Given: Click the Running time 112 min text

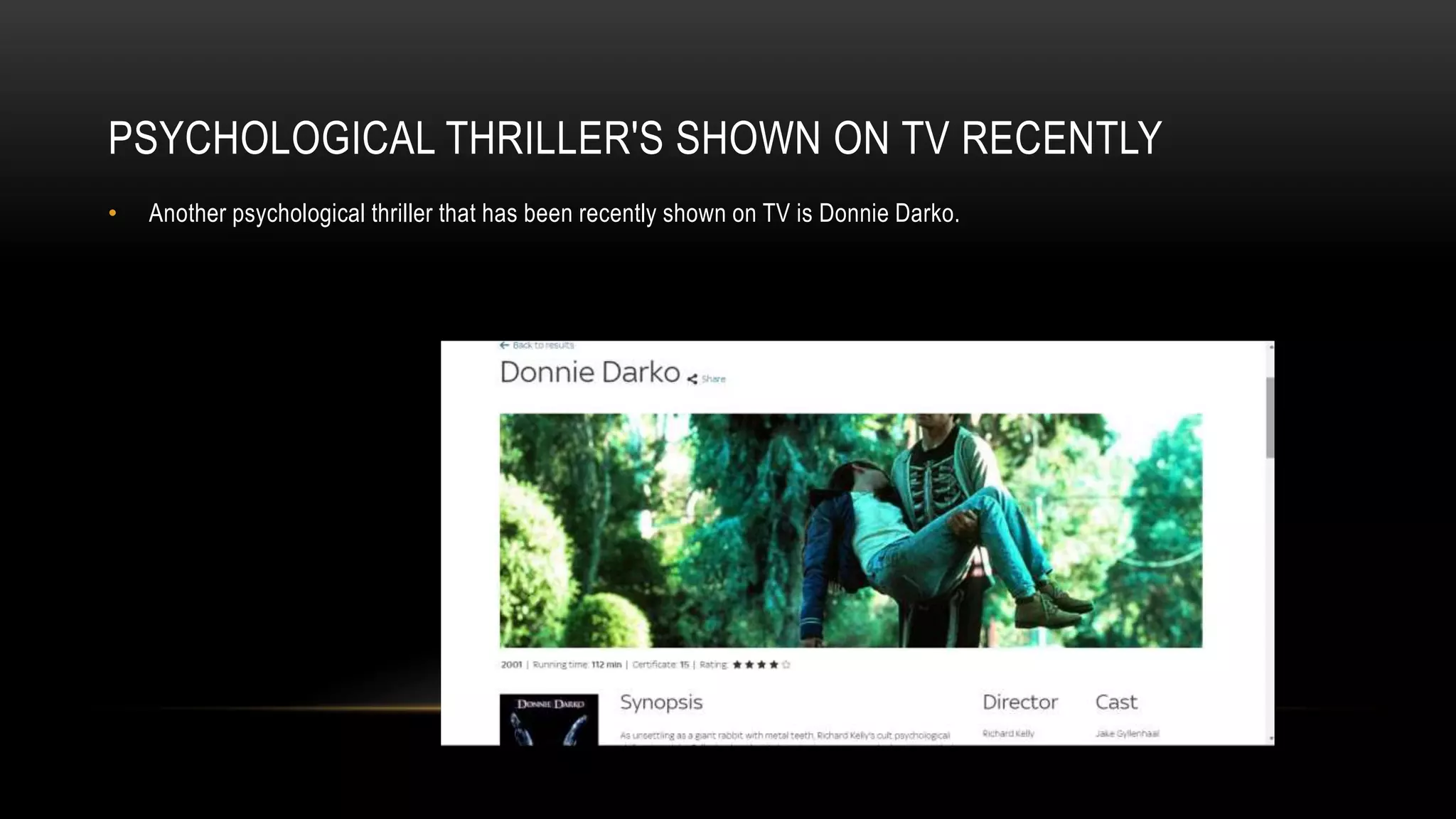Looking at the screenshot, I should [x=577, y=665].
